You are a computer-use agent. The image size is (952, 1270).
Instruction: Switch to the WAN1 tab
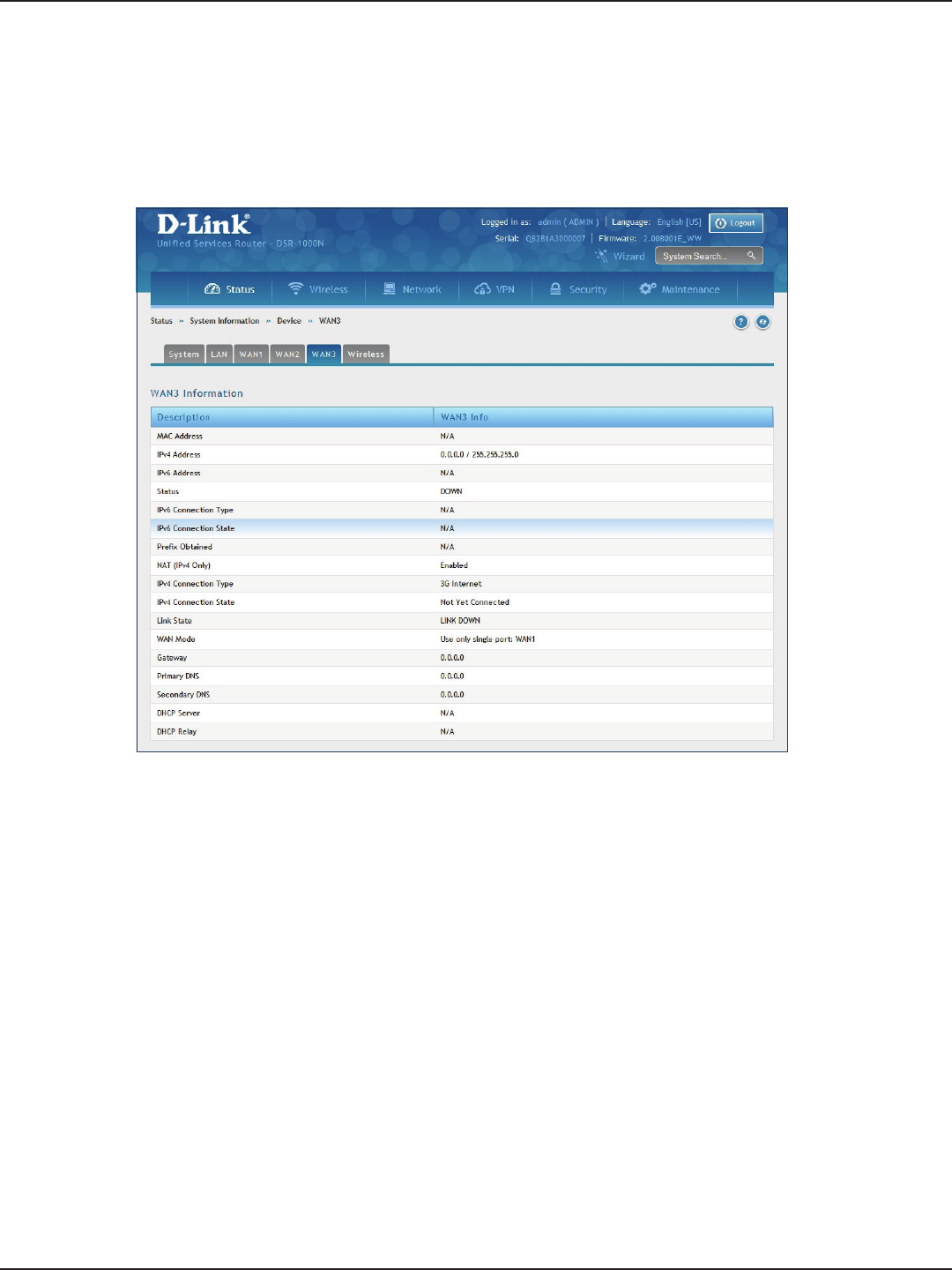(x=251, y=355)
